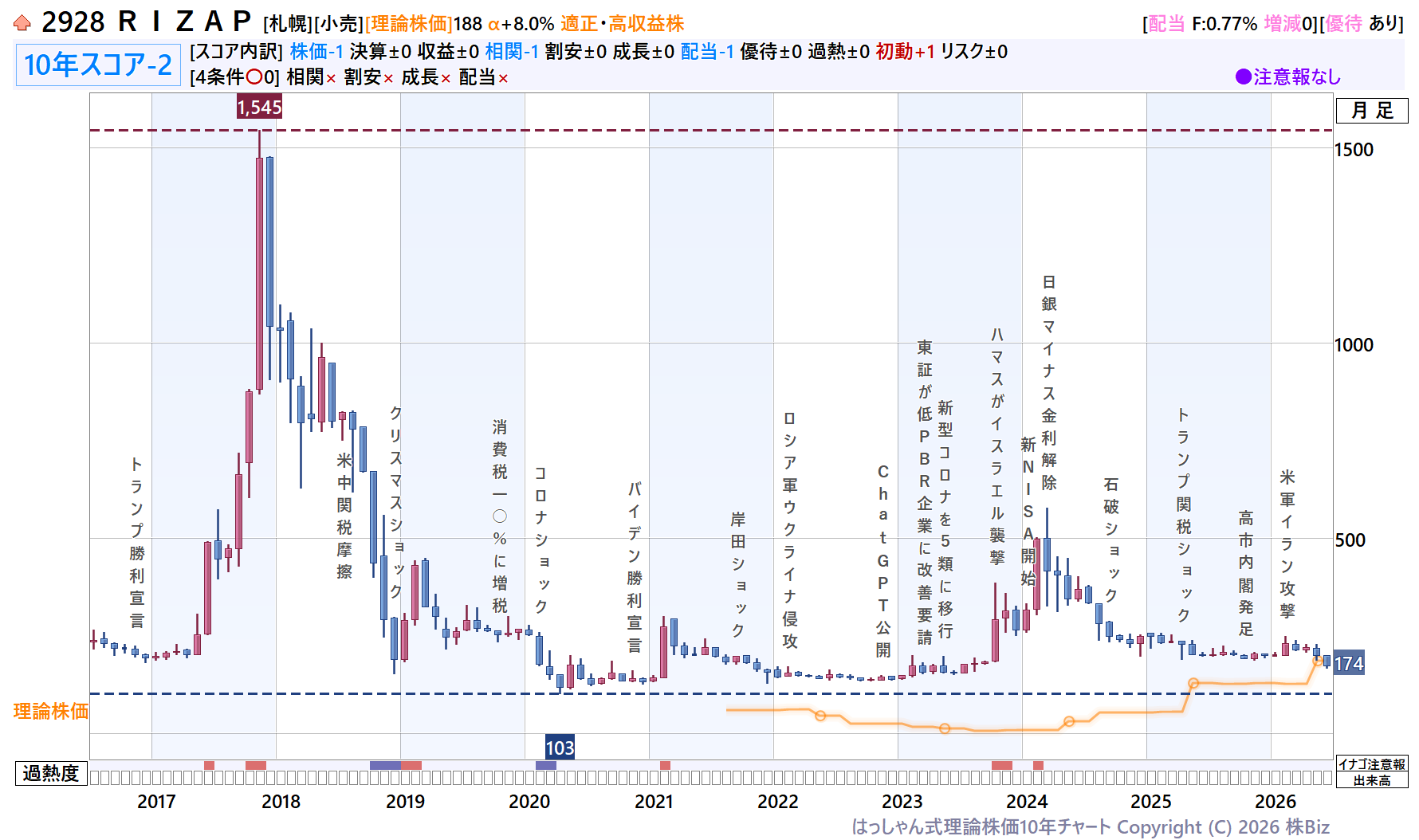The image size is (1419, 840).
Task: Click the [小売] sector tag
Action: pos(339,24)
